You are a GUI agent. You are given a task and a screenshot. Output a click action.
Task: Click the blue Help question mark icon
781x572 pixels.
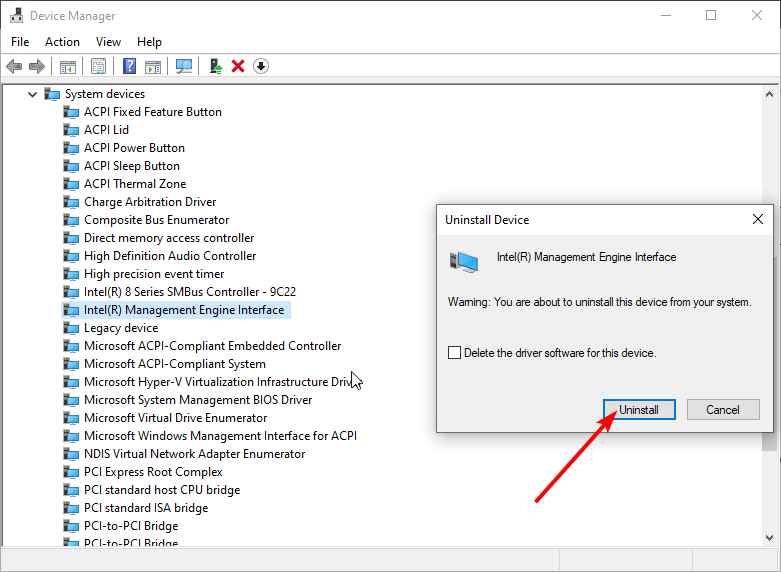click(129, 66)
